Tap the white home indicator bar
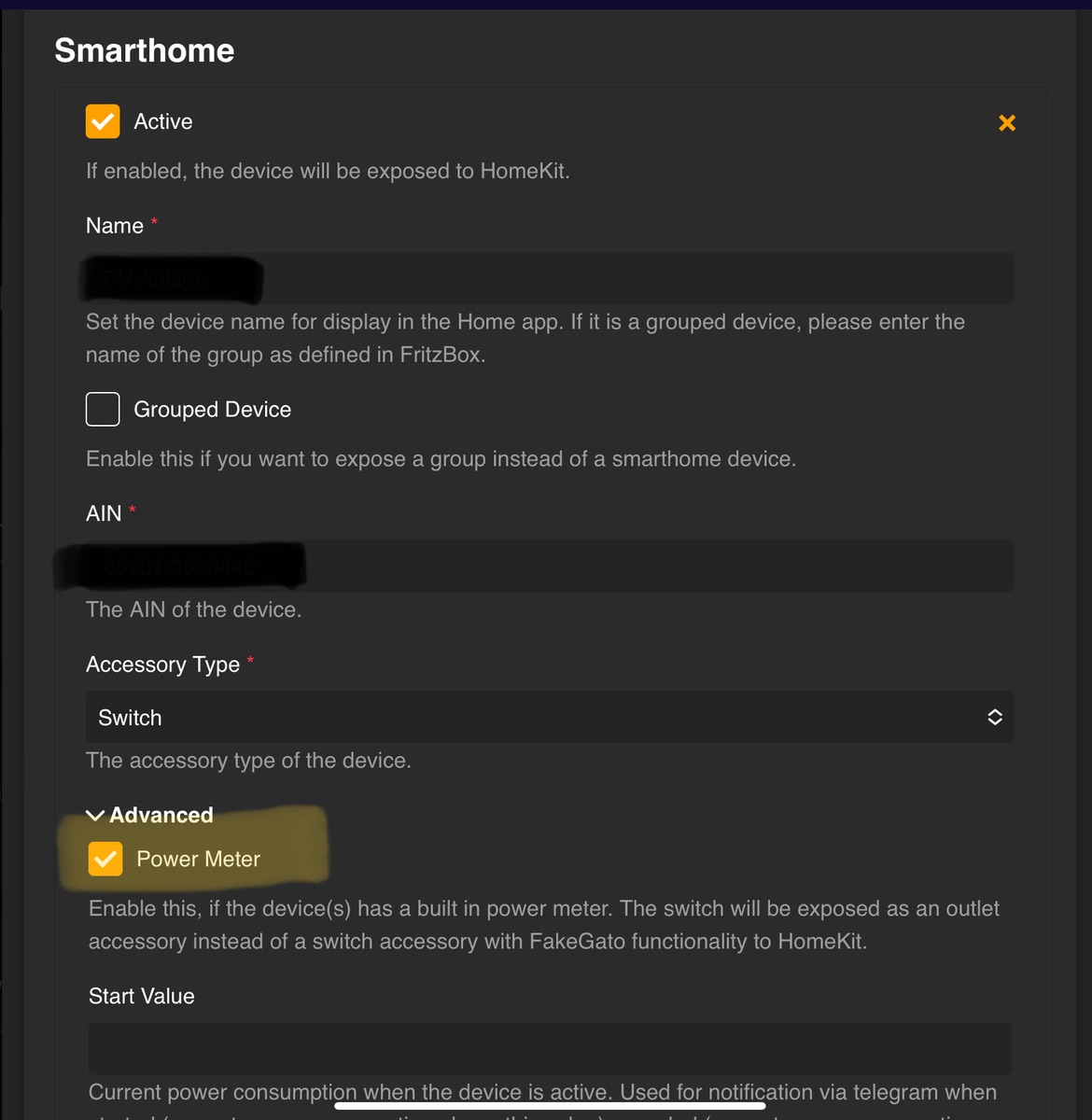Image resolution: width=1092 pixels, height=1120 pixels. coord(550,1106)
